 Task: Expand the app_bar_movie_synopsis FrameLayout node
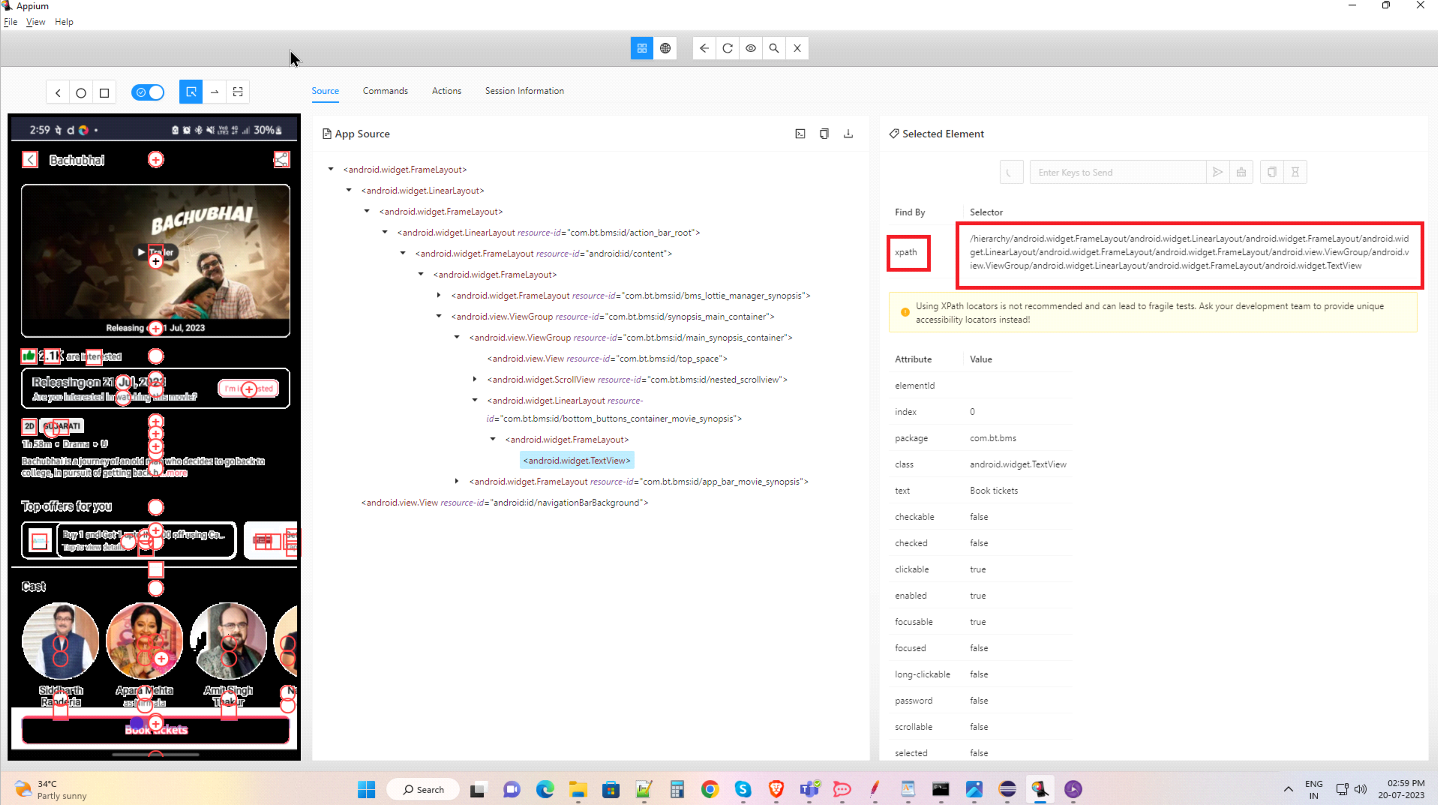tap(457, 481)
